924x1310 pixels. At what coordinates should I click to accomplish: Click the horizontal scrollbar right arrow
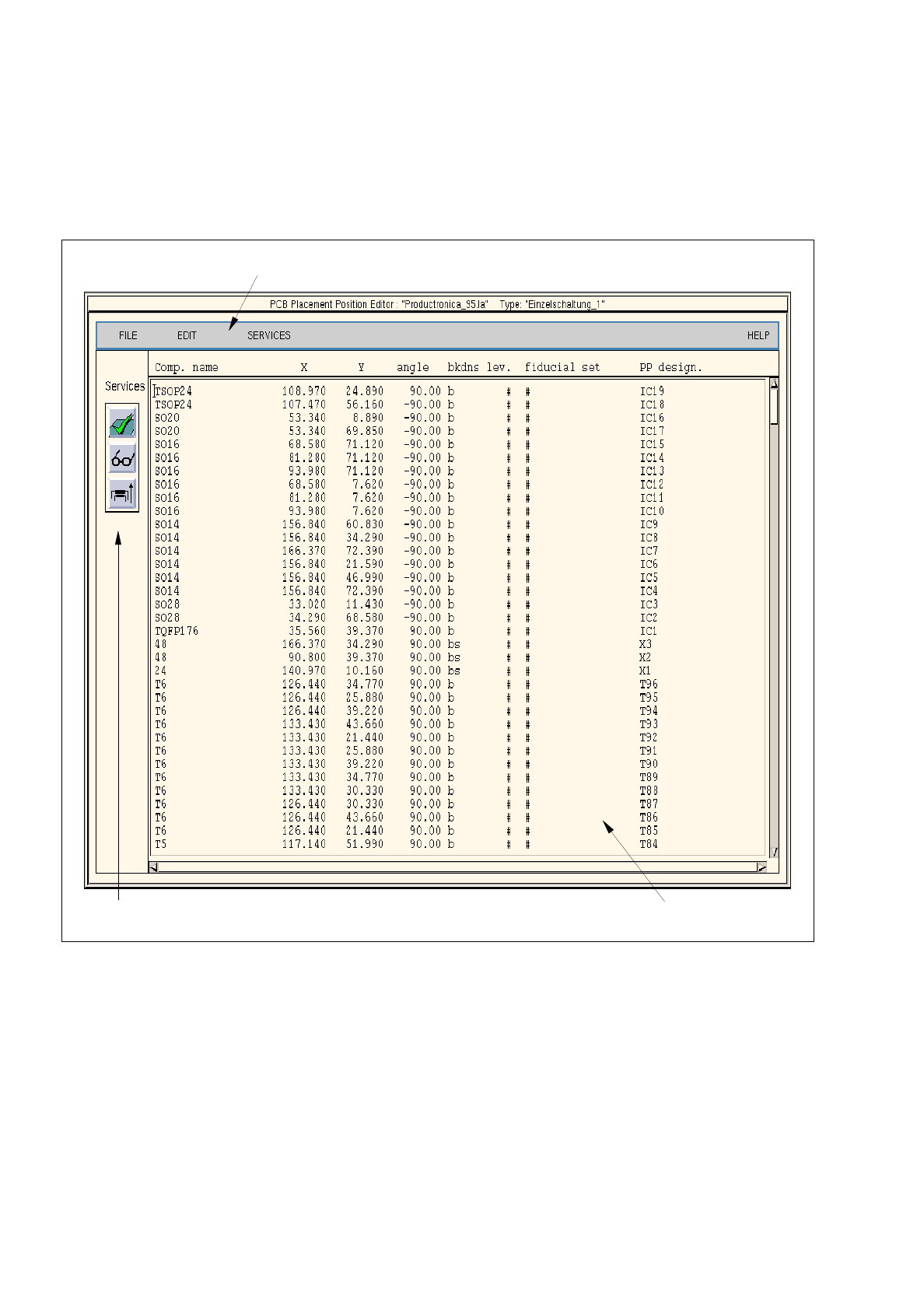pos(761,867)
